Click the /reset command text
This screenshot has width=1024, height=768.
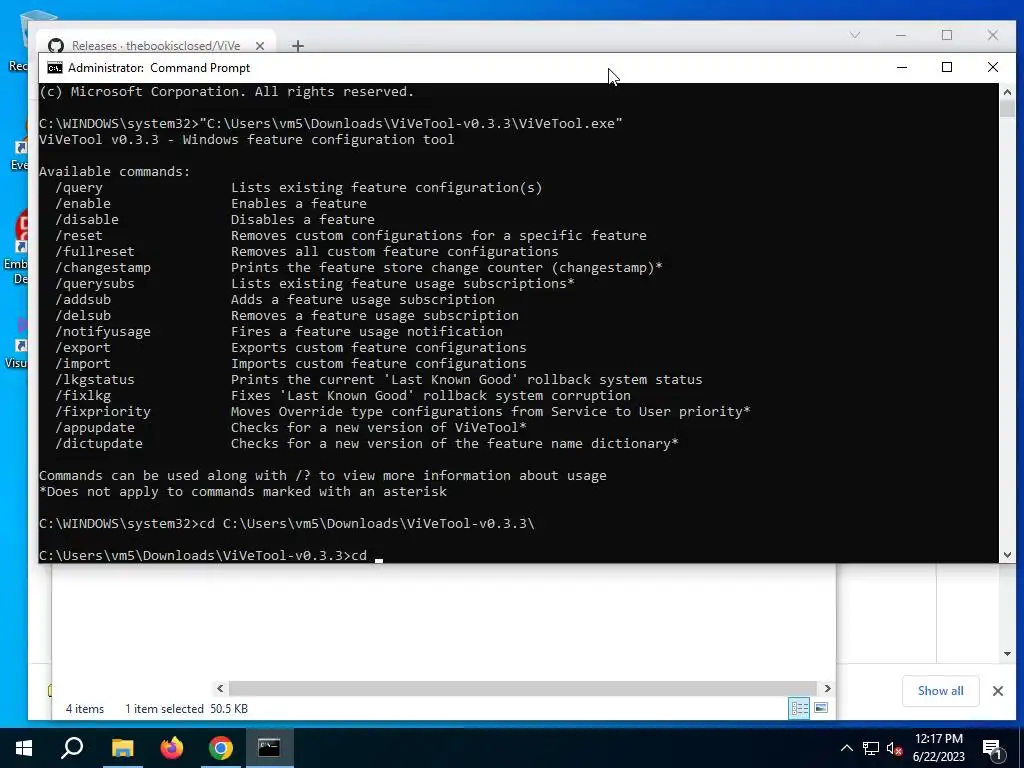pyautogui.click(x=79, y=236)
